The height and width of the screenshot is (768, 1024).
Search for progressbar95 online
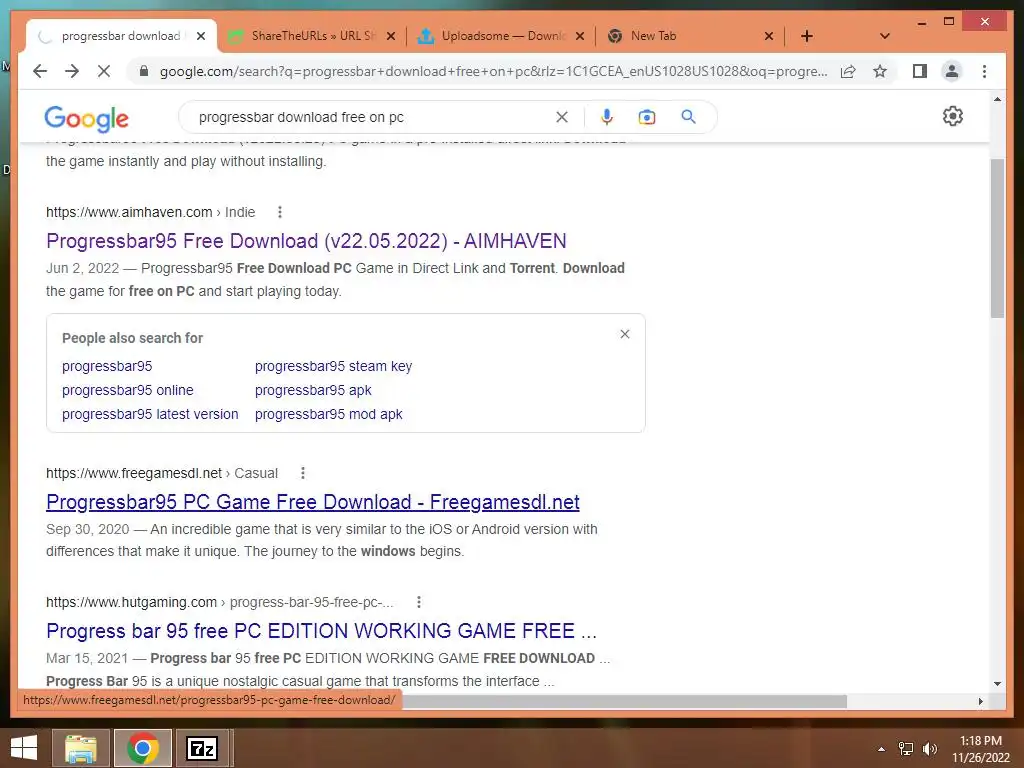[x=128, y=390]
